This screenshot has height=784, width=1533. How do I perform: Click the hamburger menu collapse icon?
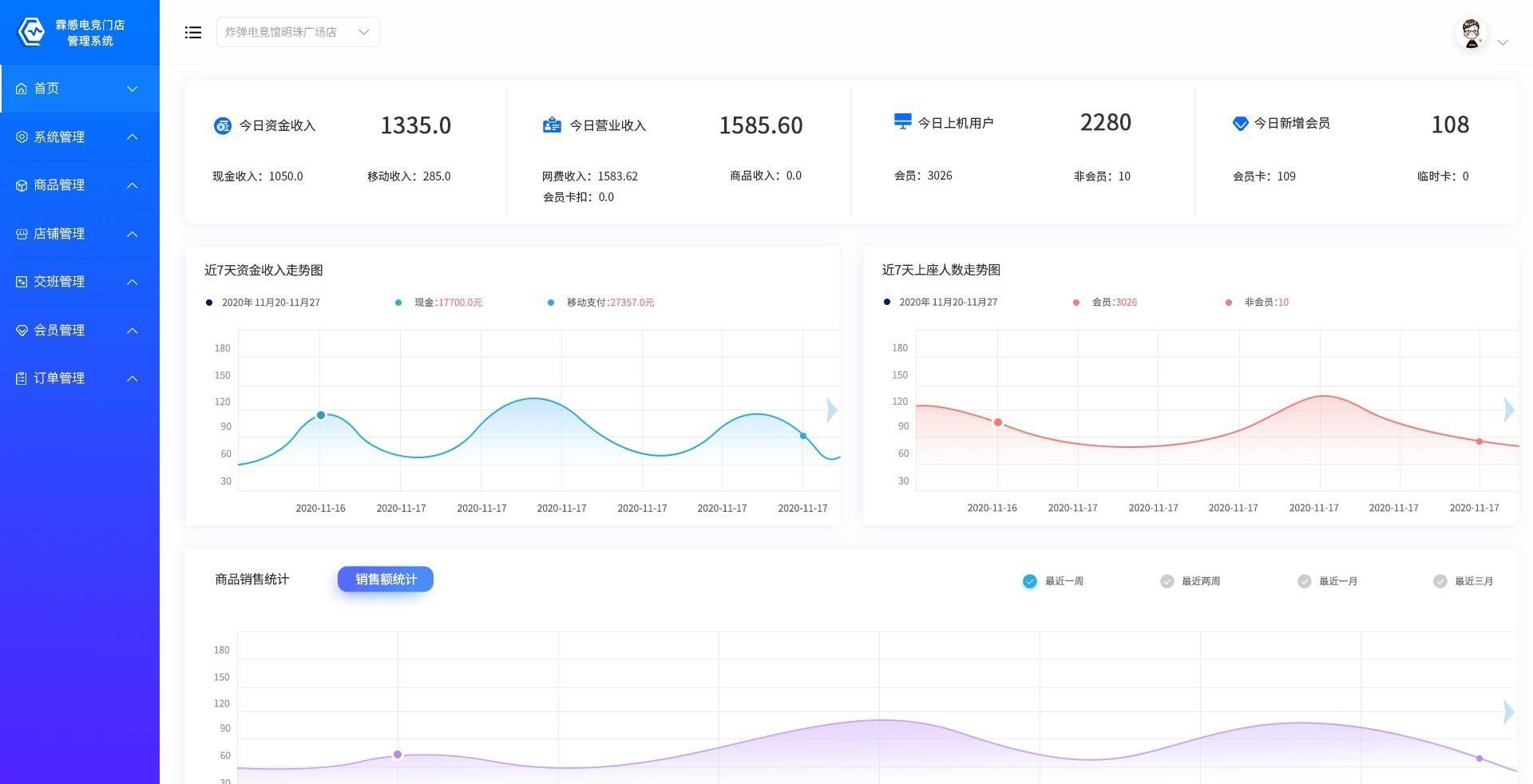[x=193, y=33]
